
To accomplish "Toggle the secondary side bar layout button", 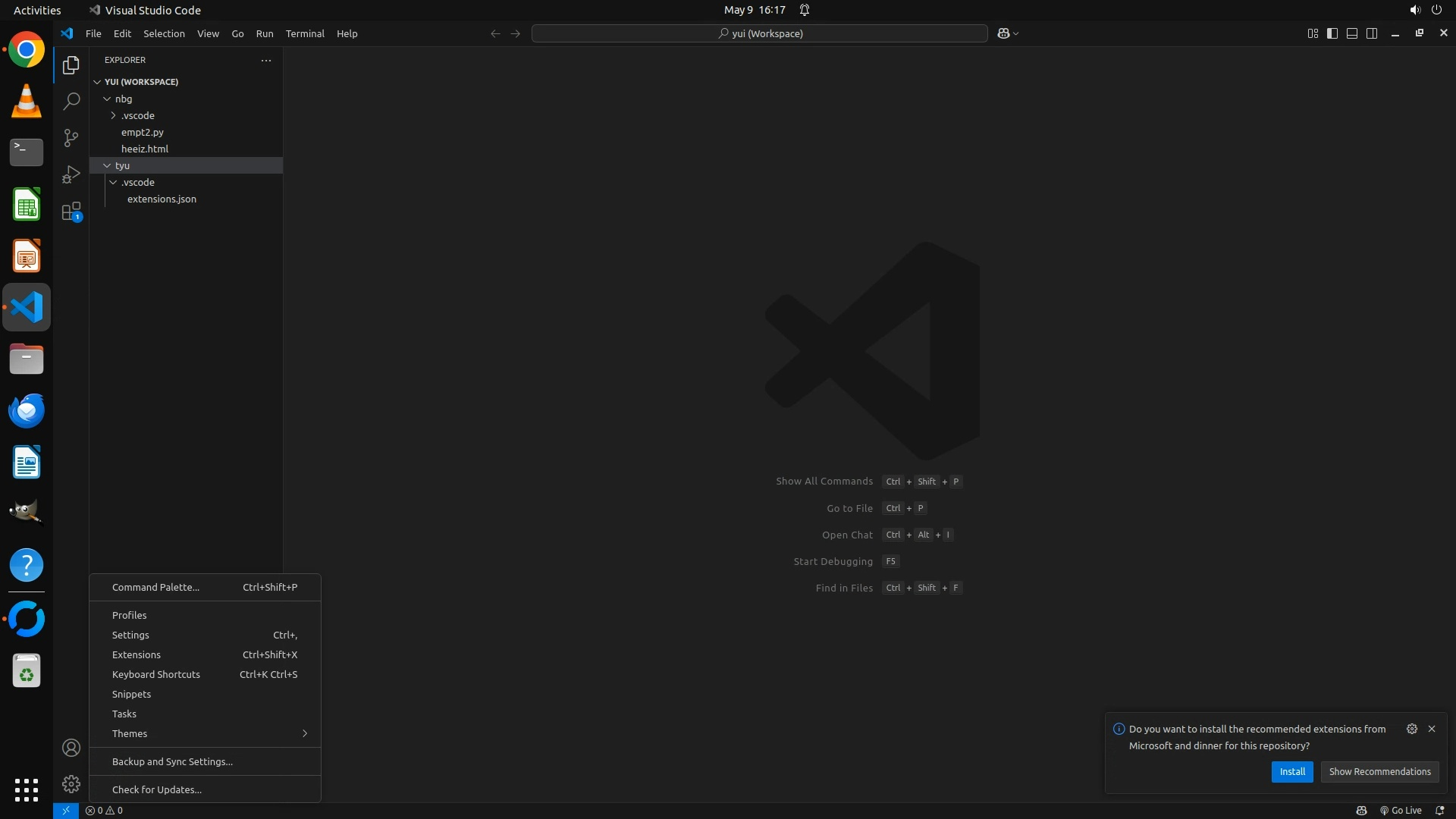I will click(1372, 33).
